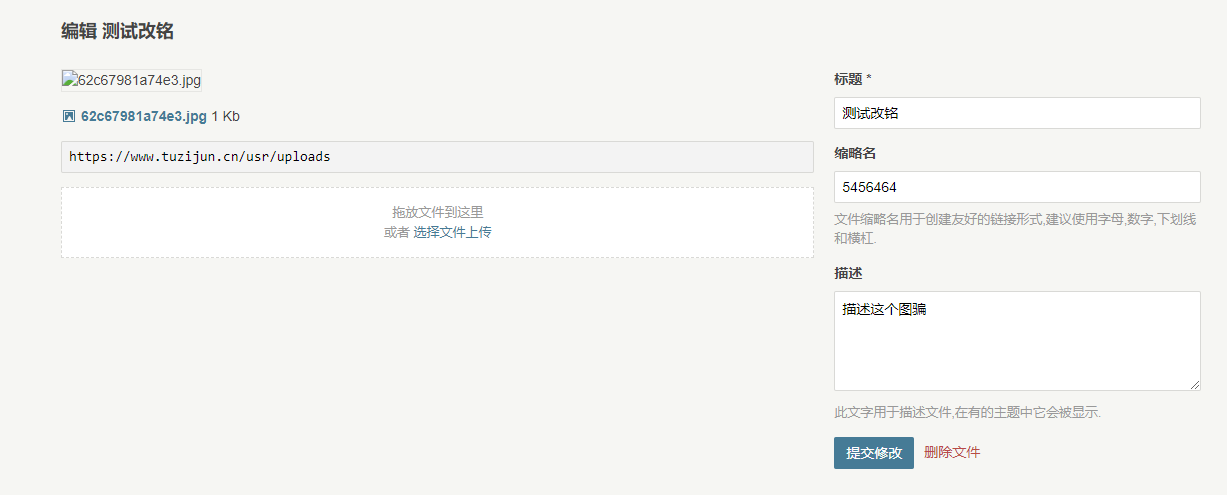The image size is (1227, 495).
Task: Select the uploads URL text field
Action: tap(437, 157)
